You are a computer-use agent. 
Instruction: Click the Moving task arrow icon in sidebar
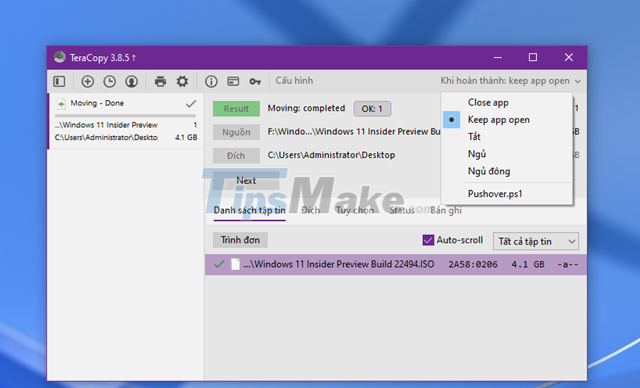[61, 104]
